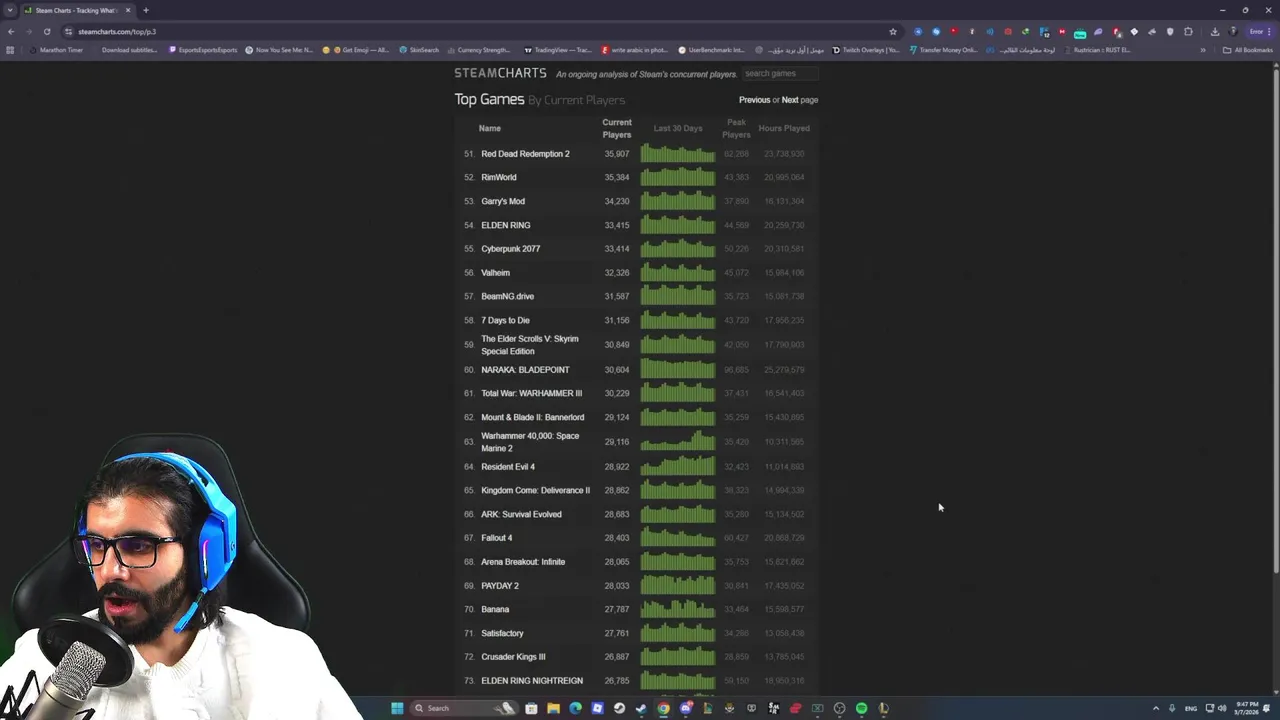Open the tab search dropdown at top left
Screen dimensions: 1280x720
coord(10,10)
